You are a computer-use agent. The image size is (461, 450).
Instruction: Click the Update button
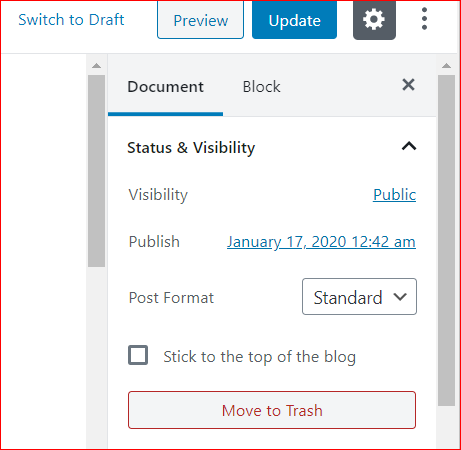(x=295, y=20)
